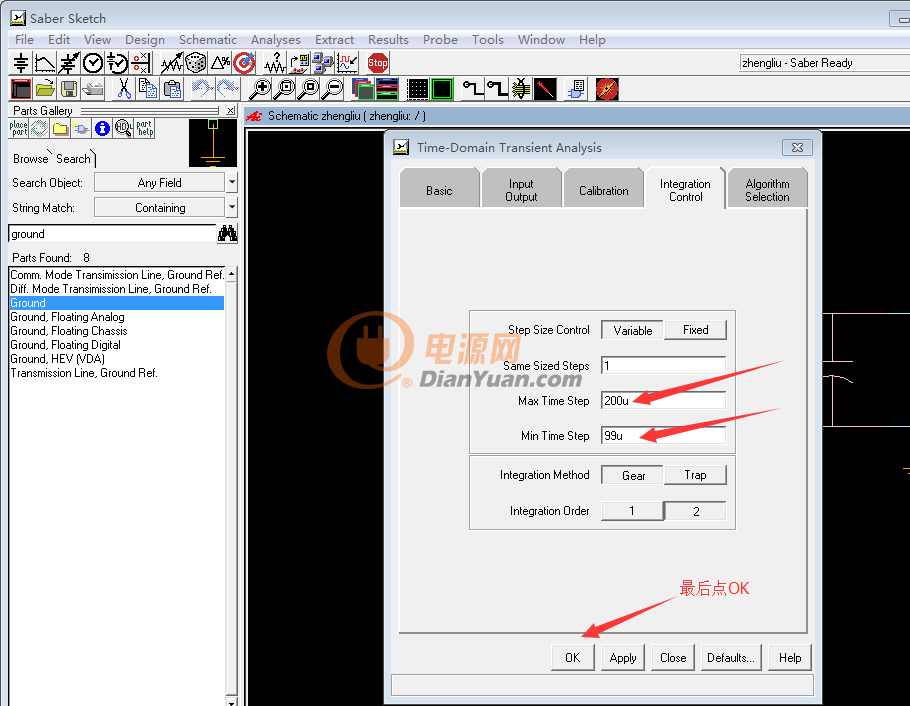Click the Min Time Step field
This screenshot has width=910, height=706.
[663, 435]
